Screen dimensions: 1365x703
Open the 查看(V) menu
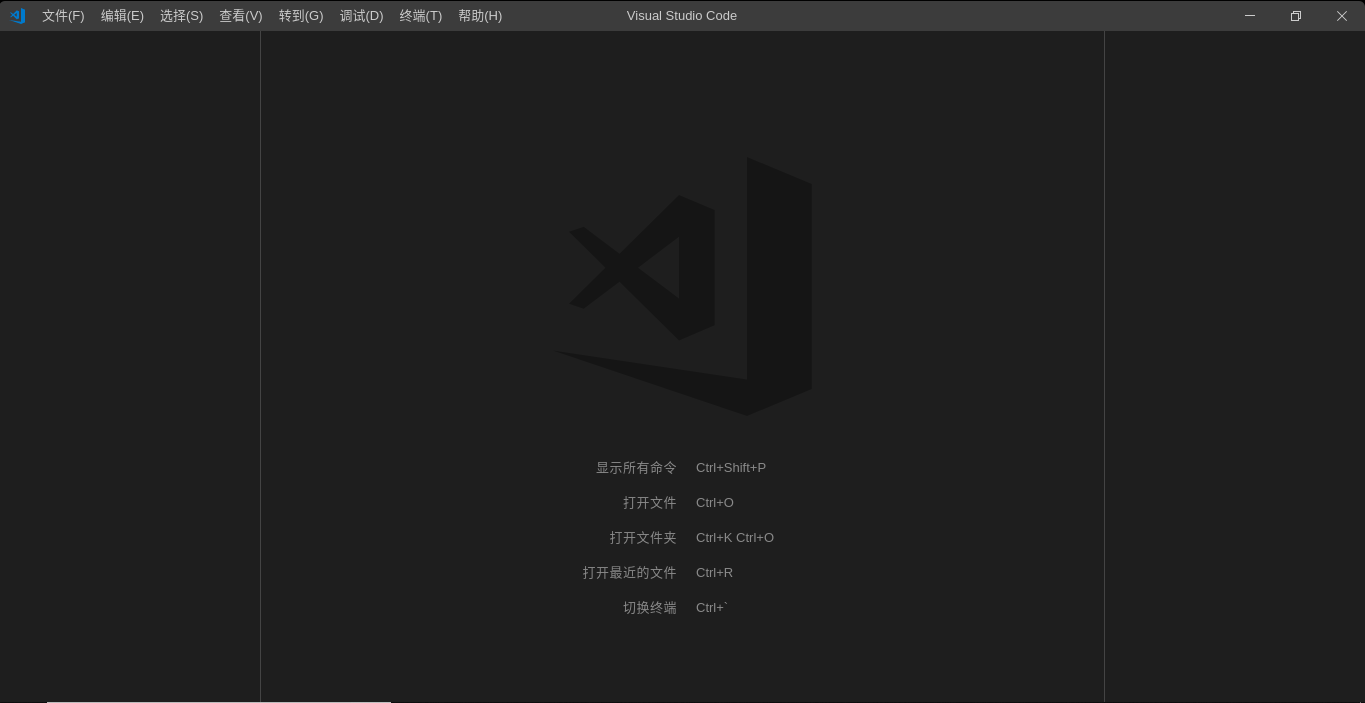tap(240, 15)
